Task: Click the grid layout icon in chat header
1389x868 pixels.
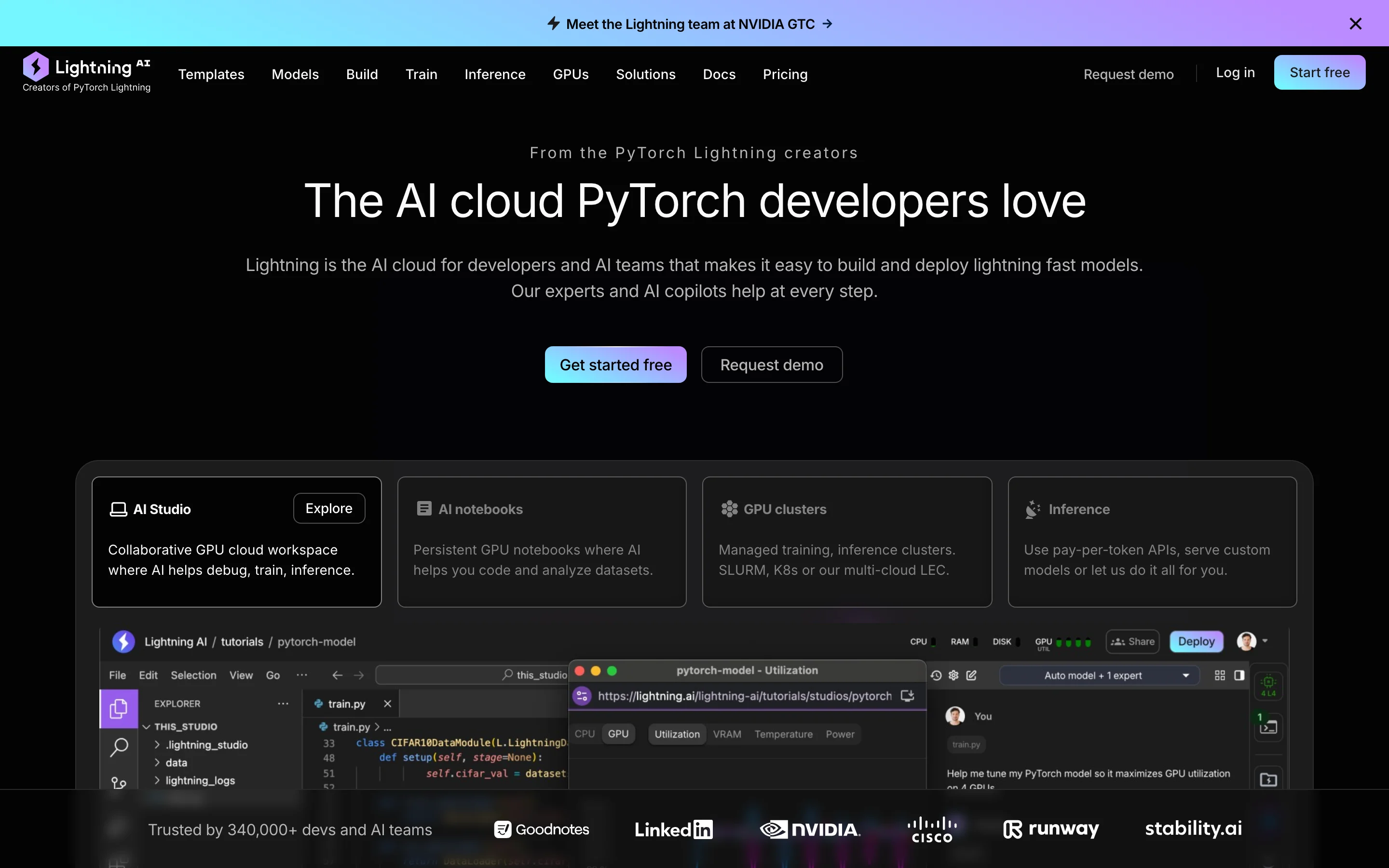Action: pos(1220,675)
